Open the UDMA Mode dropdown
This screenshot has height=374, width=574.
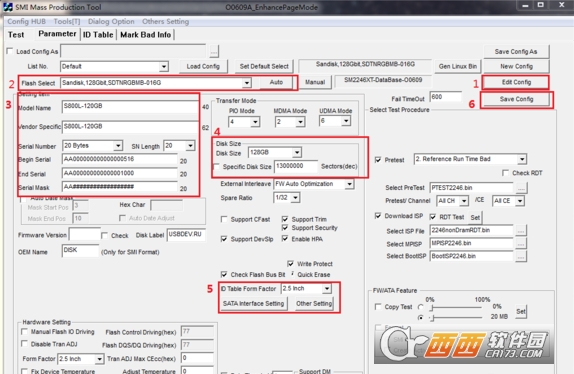click(x=346, y=121)
